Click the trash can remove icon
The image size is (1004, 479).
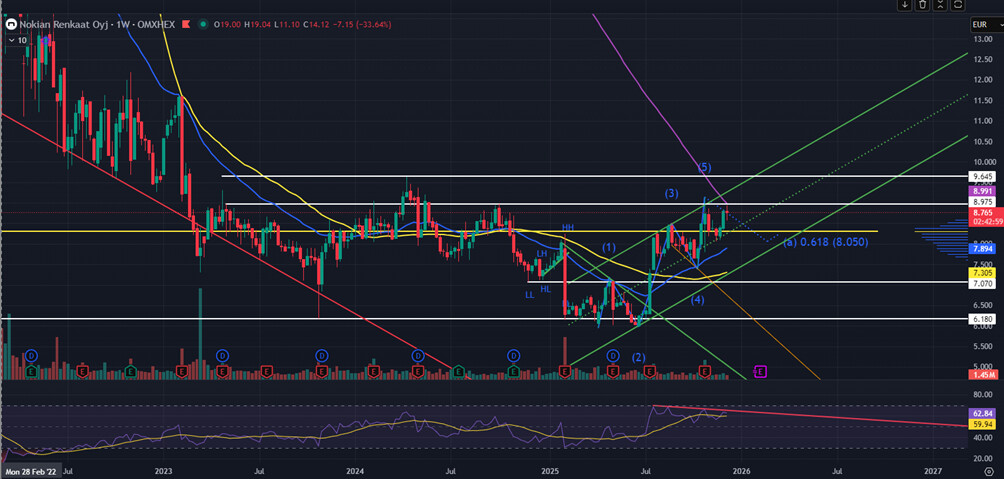(x=923, y=4)
